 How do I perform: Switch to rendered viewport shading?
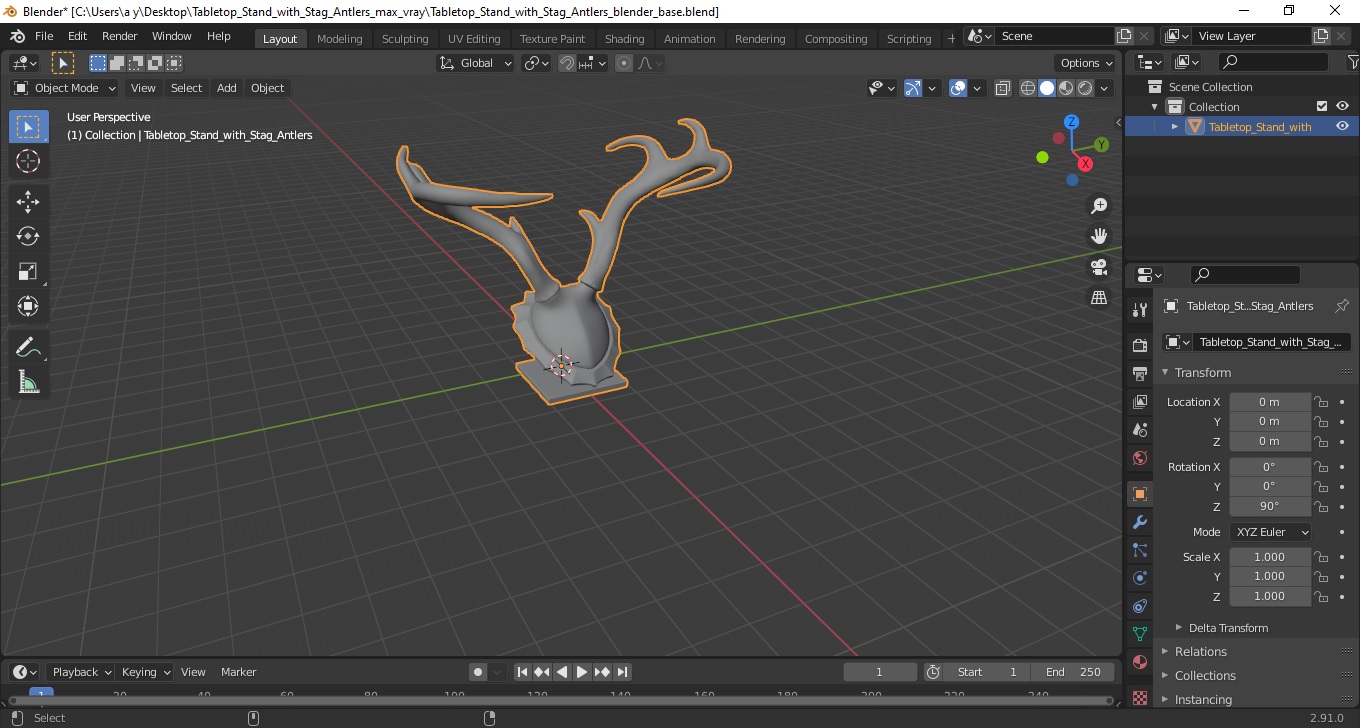point(1085,88)
